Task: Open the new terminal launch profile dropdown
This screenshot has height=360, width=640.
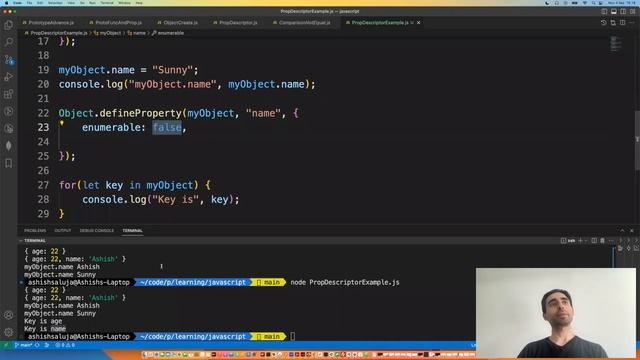Action: pyautogui.click(x=586, y=240)
